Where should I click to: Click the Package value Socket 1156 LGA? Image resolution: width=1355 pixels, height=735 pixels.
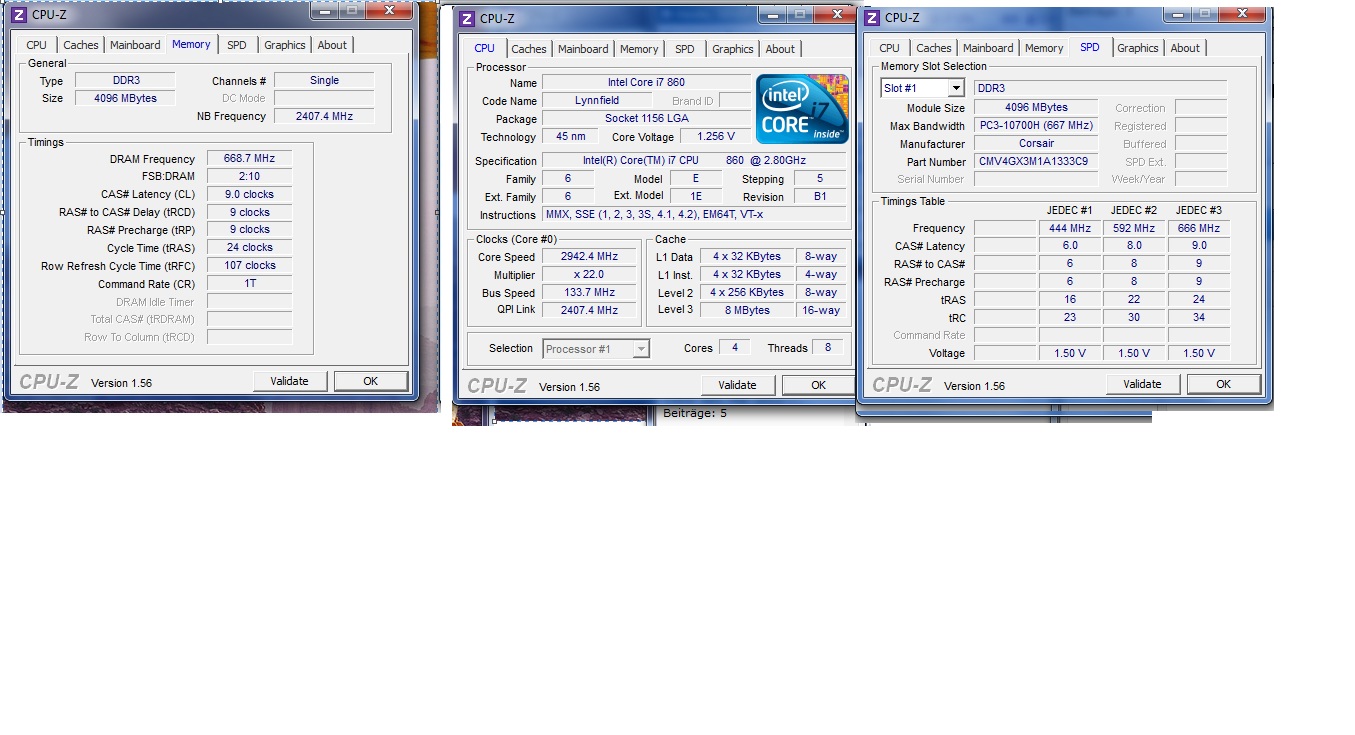click(646, 118)
